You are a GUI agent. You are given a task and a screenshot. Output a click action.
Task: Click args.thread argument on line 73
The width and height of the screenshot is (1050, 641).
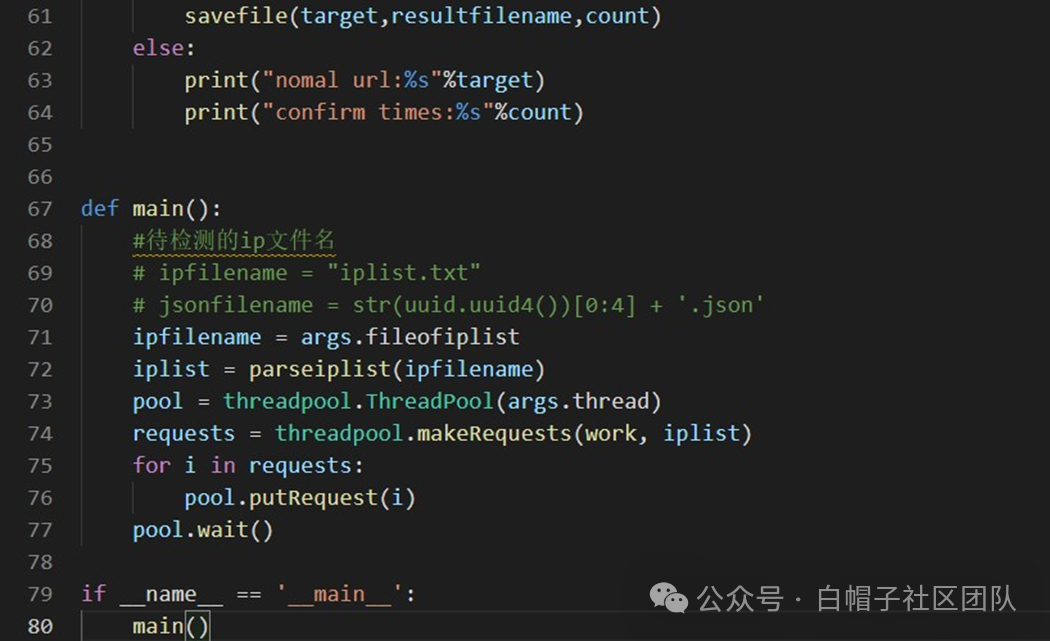[579, 401]
